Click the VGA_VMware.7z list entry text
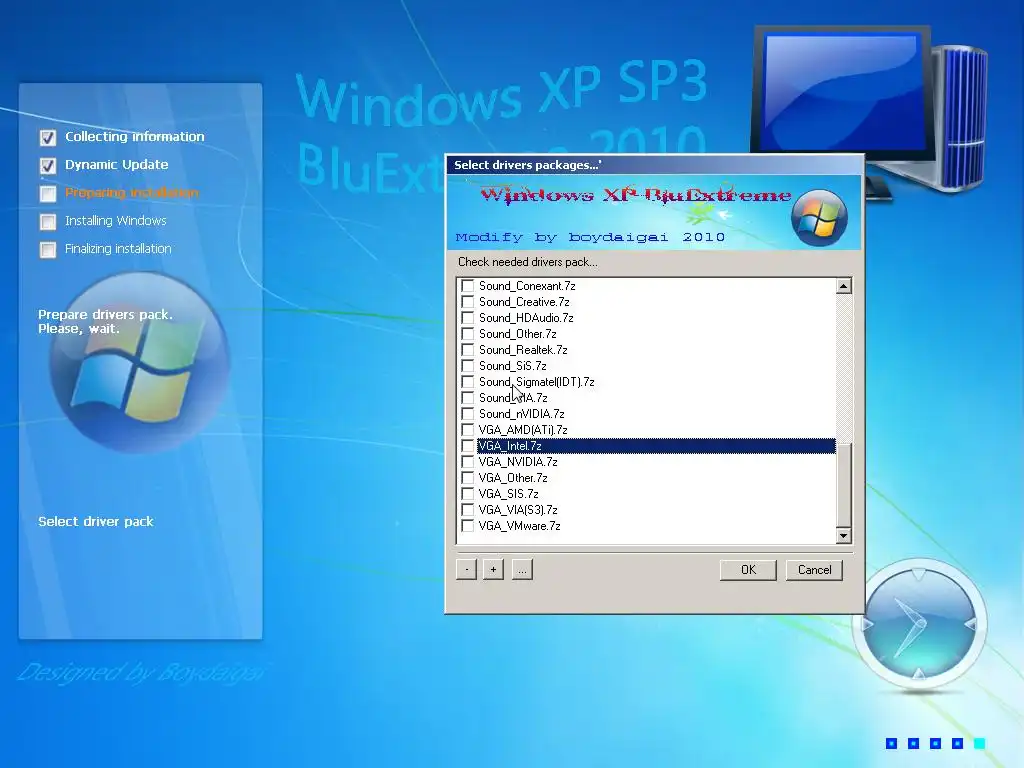Image resolution: width=1024 pixels, height=768 pixels. coord(519,526)
